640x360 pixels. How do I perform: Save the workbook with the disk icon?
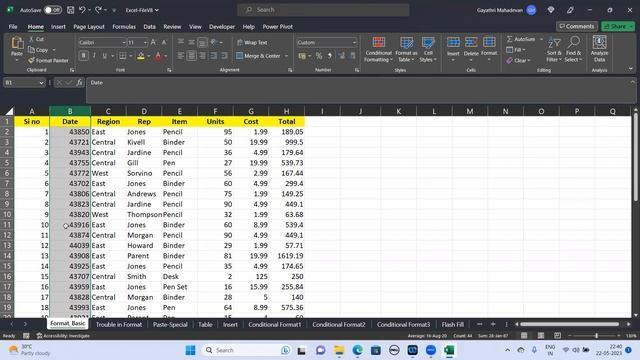(x=71, y=10)
